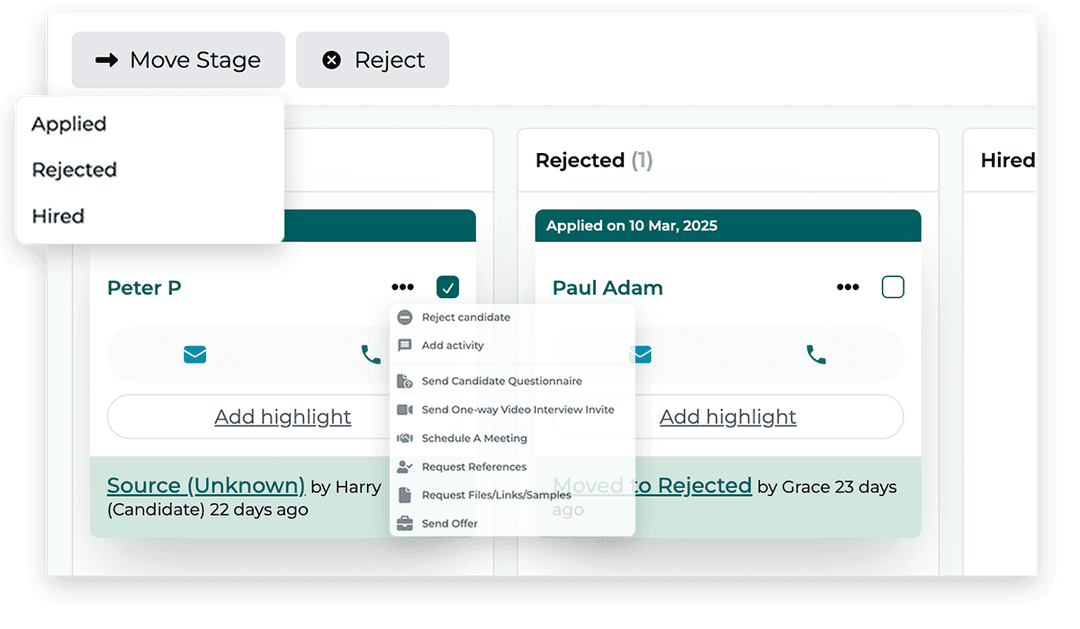The width and height of the screenshot is (1080, 629).
Task: Open the Move Stage dropdown
Action: (178, 60)
